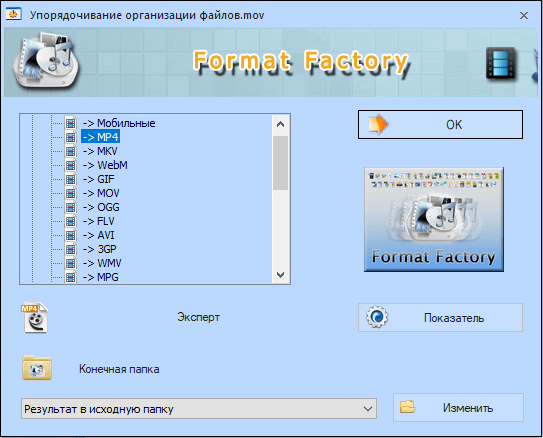Choose -> Мобильные in the format tree
Image resolution: width=543 pixels, height=438 pixels.
[x=119, y=123]
